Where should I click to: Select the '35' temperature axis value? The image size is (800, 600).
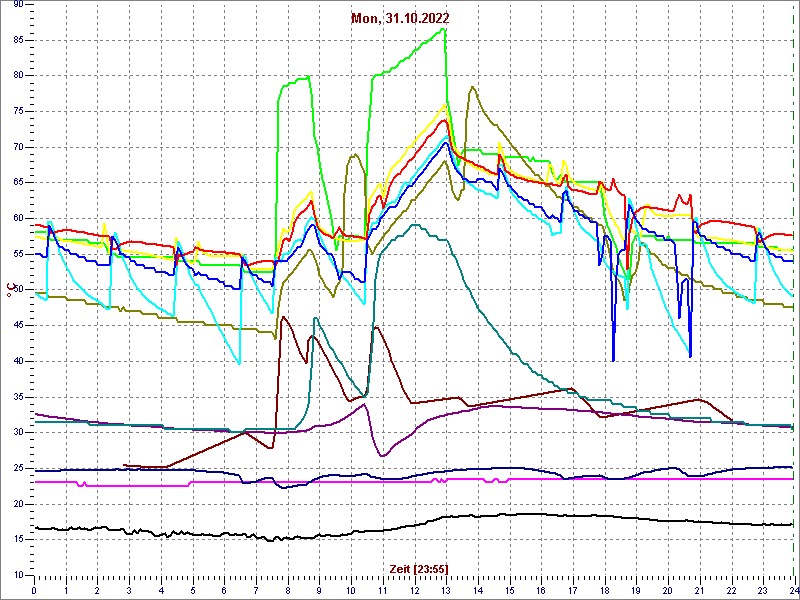[x=18, y=397]
